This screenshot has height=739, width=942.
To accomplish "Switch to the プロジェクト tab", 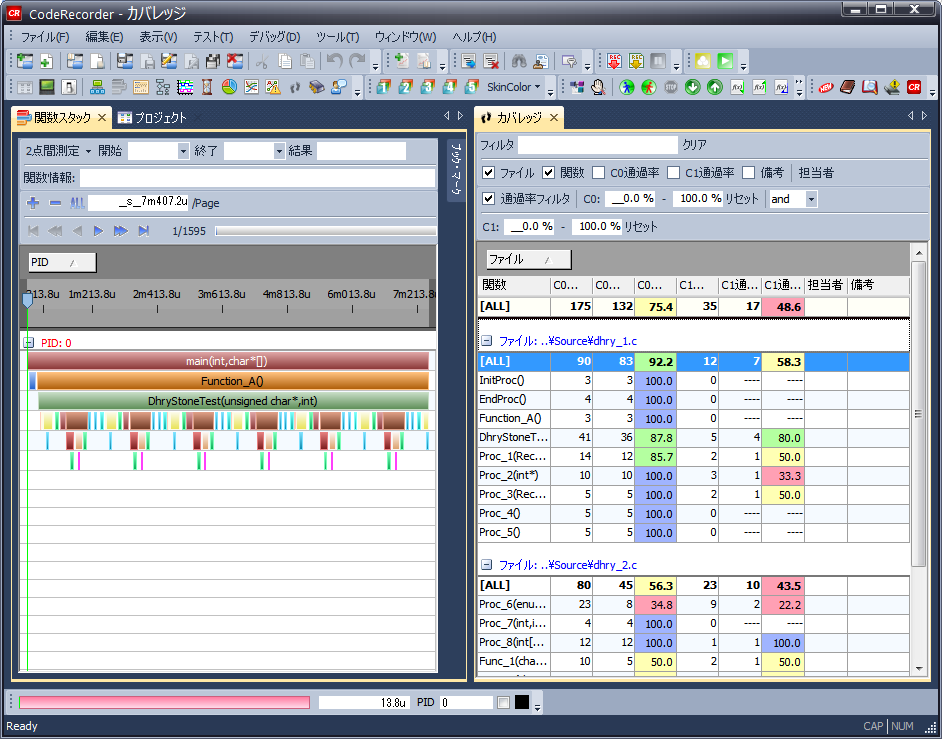I will pyautogui.click(x=153, y=118).
